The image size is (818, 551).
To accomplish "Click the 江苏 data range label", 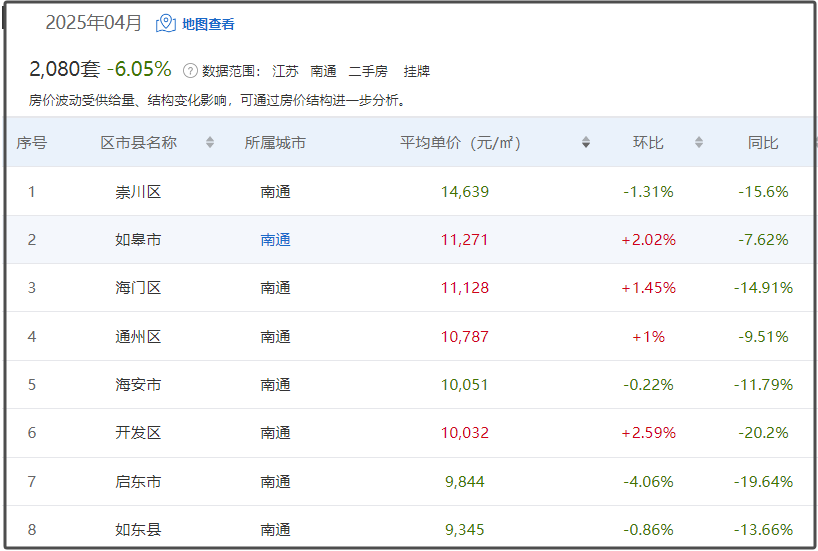I will (285, 71).
